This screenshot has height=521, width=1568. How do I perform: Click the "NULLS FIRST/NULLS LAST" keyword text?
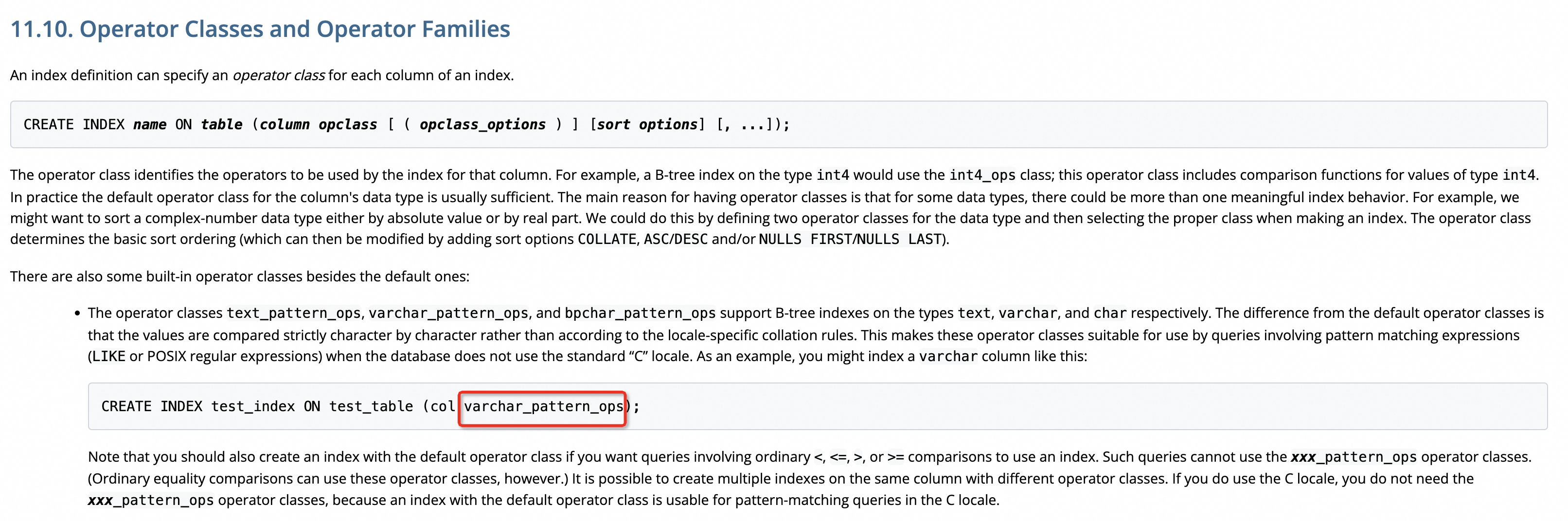[850, 240]
